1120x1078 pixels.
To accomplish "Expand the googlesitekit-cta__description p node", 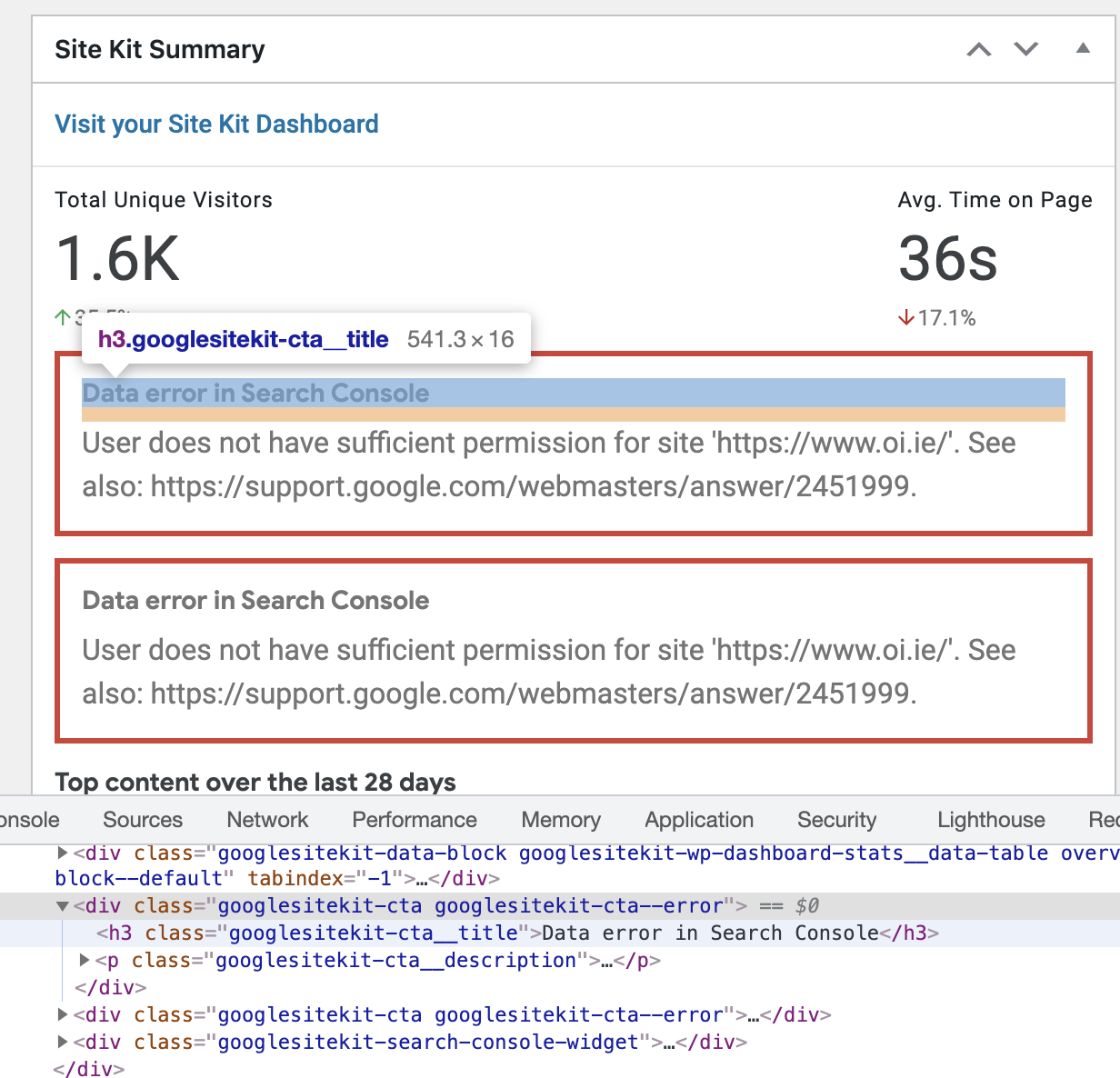I will (85, 960).
